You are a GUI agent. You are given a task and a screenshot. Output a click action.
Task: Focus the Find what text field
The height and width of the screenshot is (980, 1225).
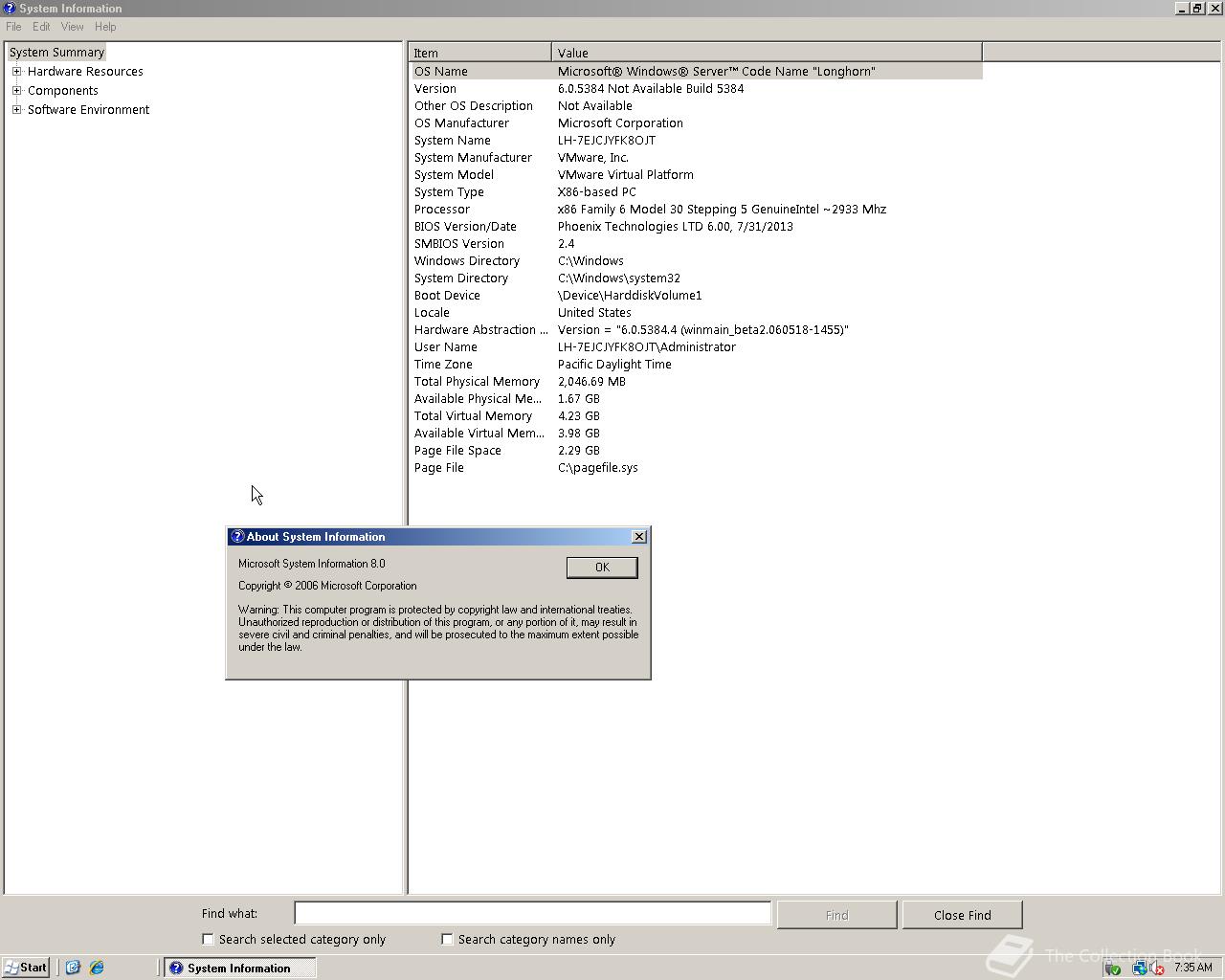click(x=532, y=914)
